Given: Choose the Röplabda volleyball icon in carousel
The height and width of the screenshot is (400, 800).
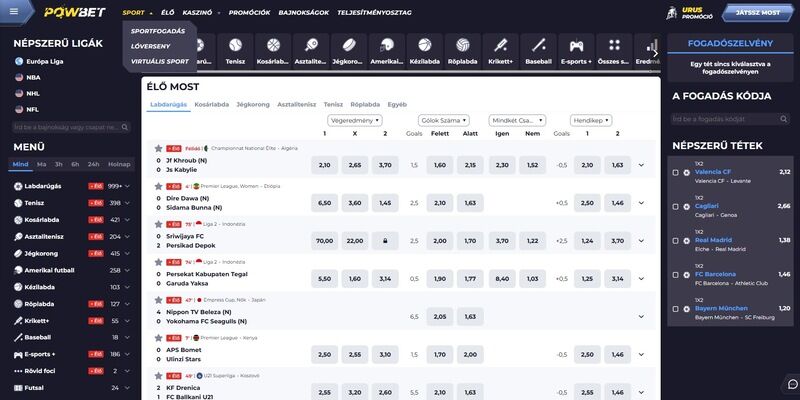Looking at the screenshot, I should pos(462,50).
